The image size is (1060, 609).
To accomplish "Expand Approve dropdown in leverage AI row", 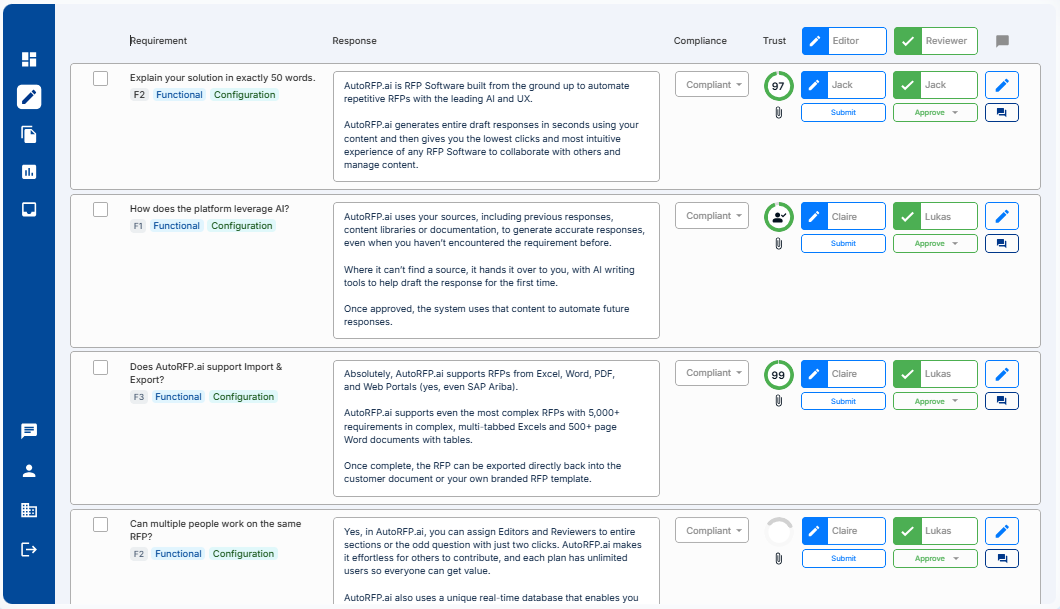I will 936,243.
